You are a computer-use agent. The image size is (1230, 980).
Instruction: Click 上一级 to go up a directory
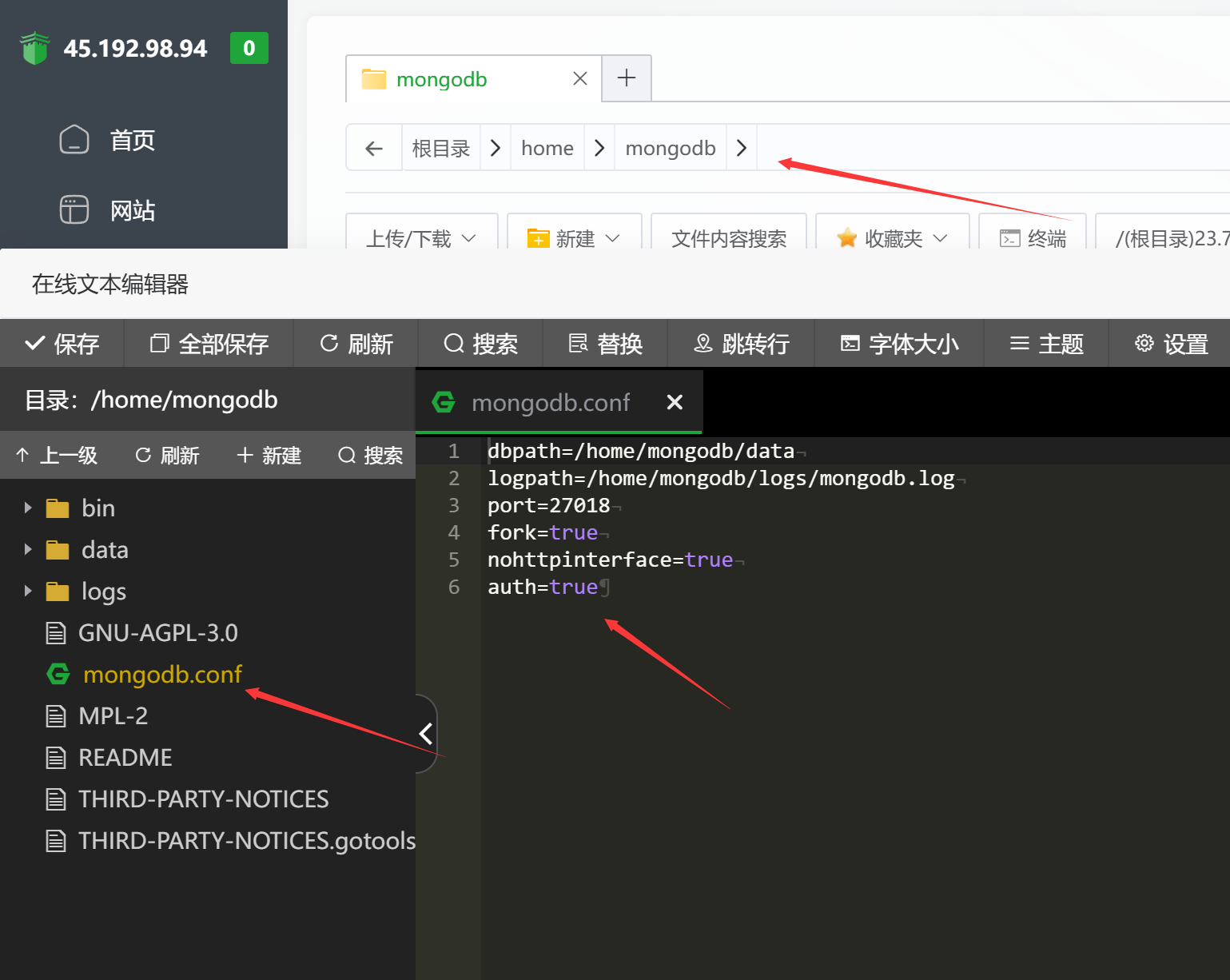56,455
